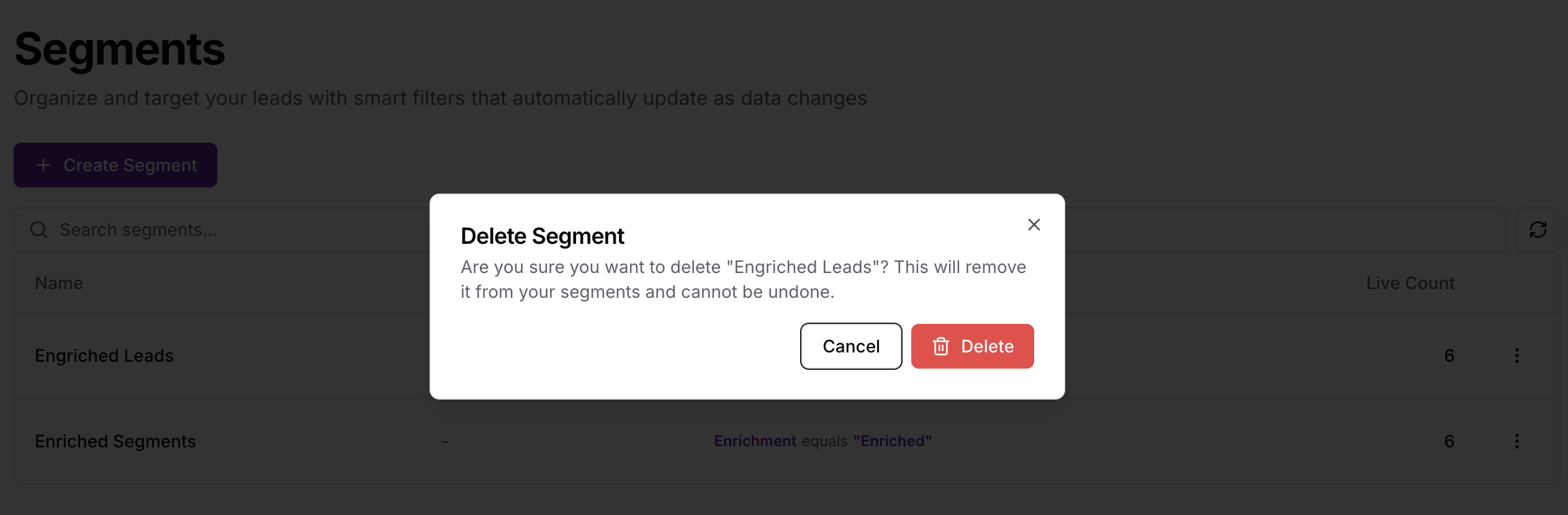Click the delete confirmation message text
Viewport: 1568px width, 515px height.
click(x=742, y=279)
